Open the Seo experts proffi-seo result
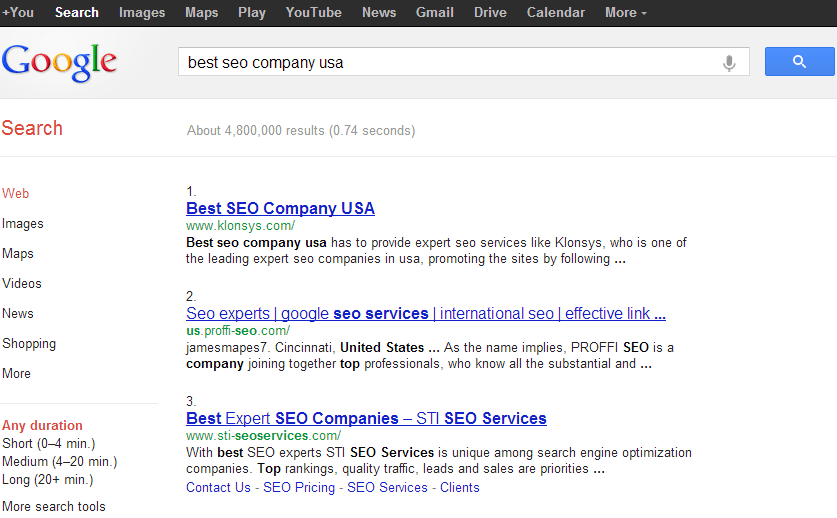 click(426, 313)
